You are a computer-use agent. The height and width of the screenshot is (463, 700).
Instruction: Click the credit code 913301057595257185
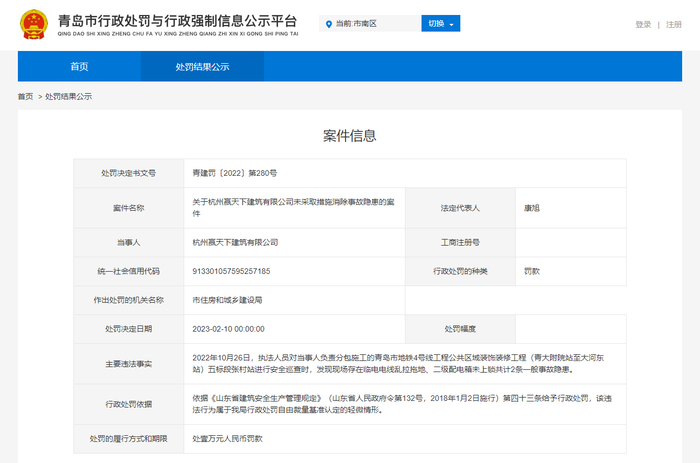click(x=231, y=271)
